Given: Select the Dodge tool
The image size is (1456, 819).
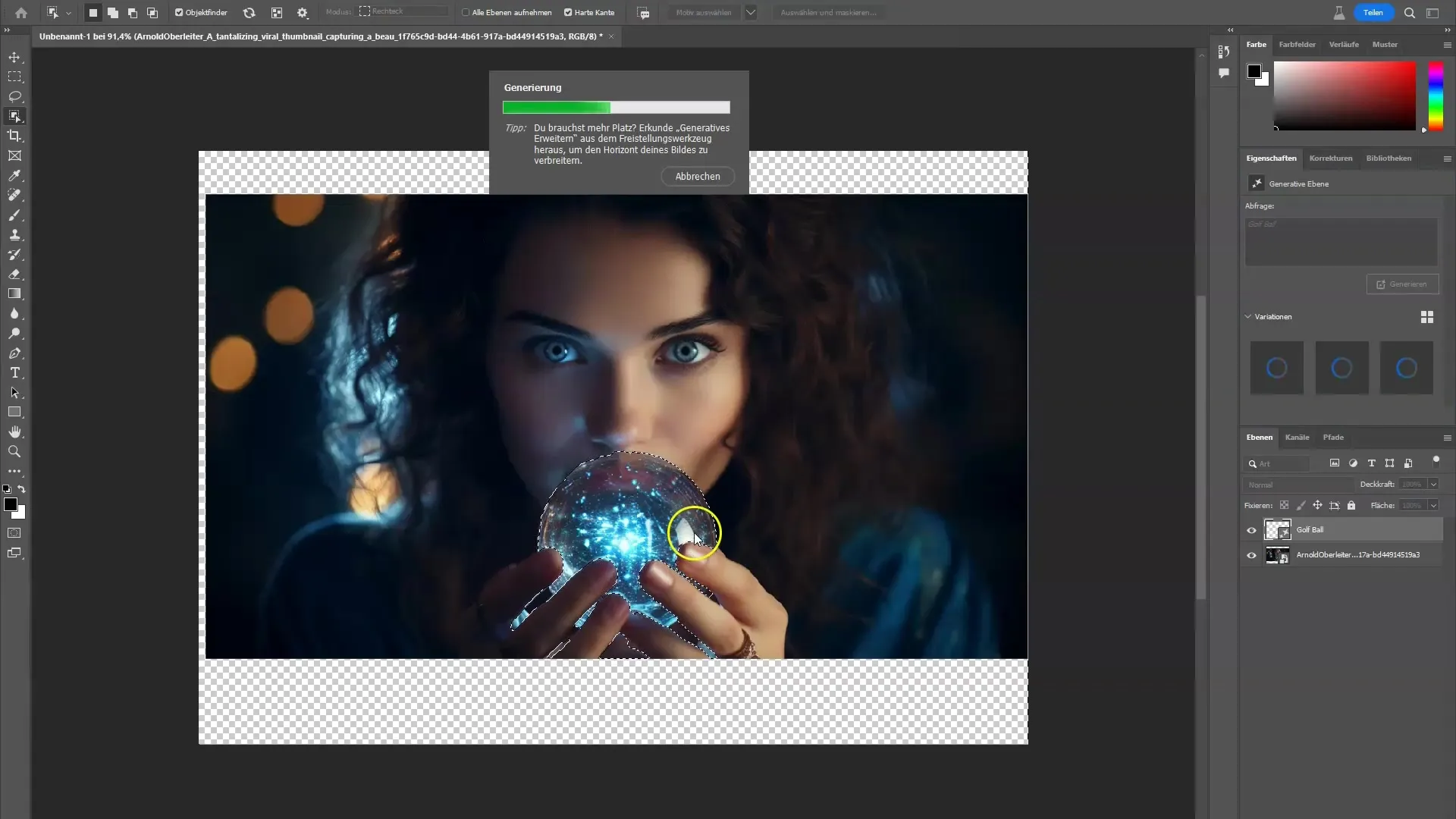Looking at the screenshot, I should [14, 334].
